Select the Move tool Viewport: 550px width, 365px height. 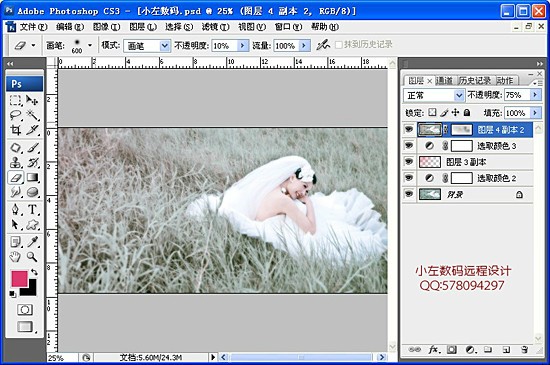32,101
